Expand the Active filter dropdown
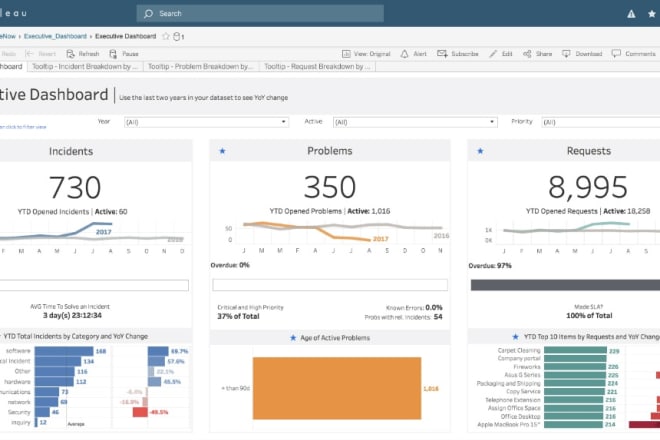Screen dimensions: 660x440 click(415, 122)
